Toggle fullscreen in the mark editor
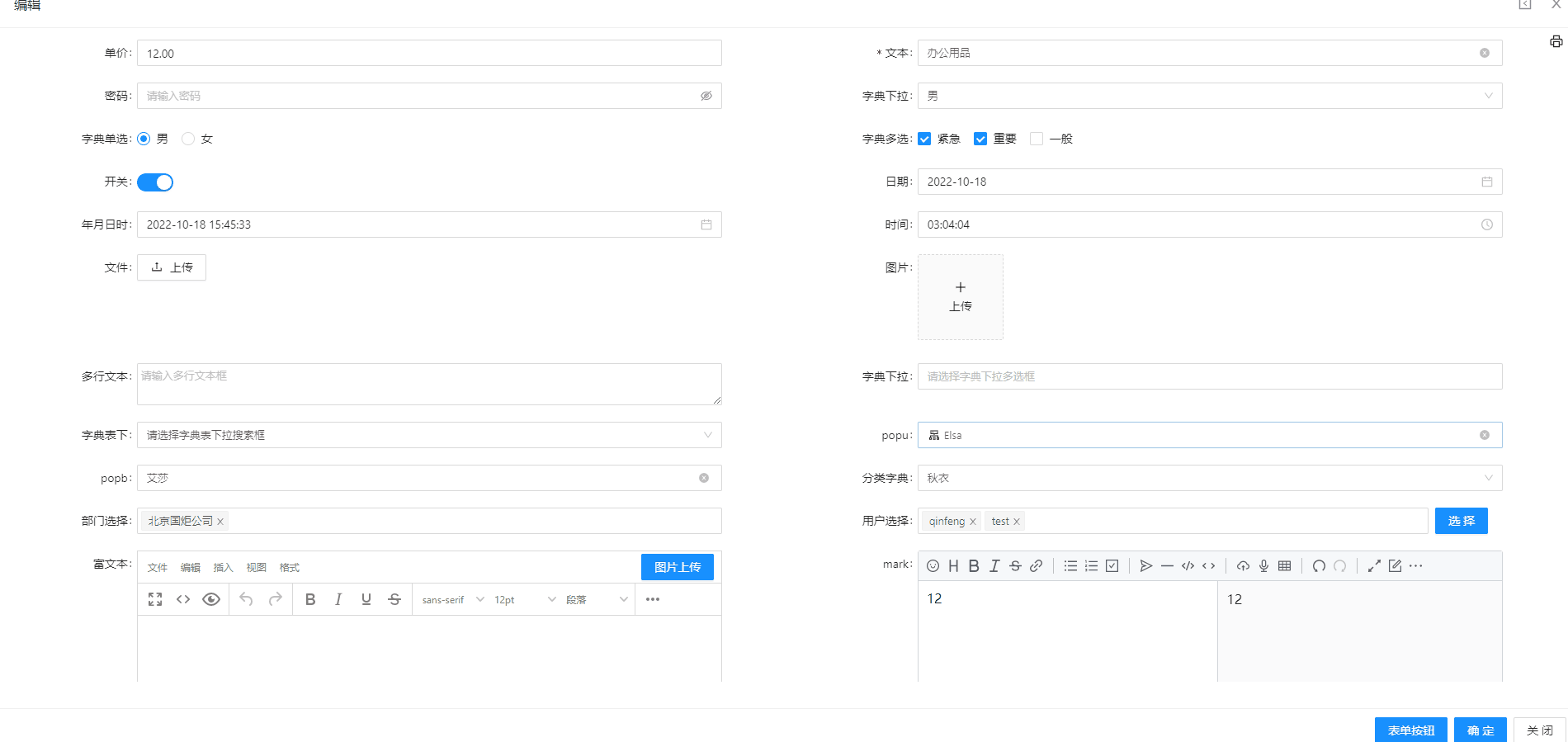Screen dimensions: 1568x742 click(1374, 565)
